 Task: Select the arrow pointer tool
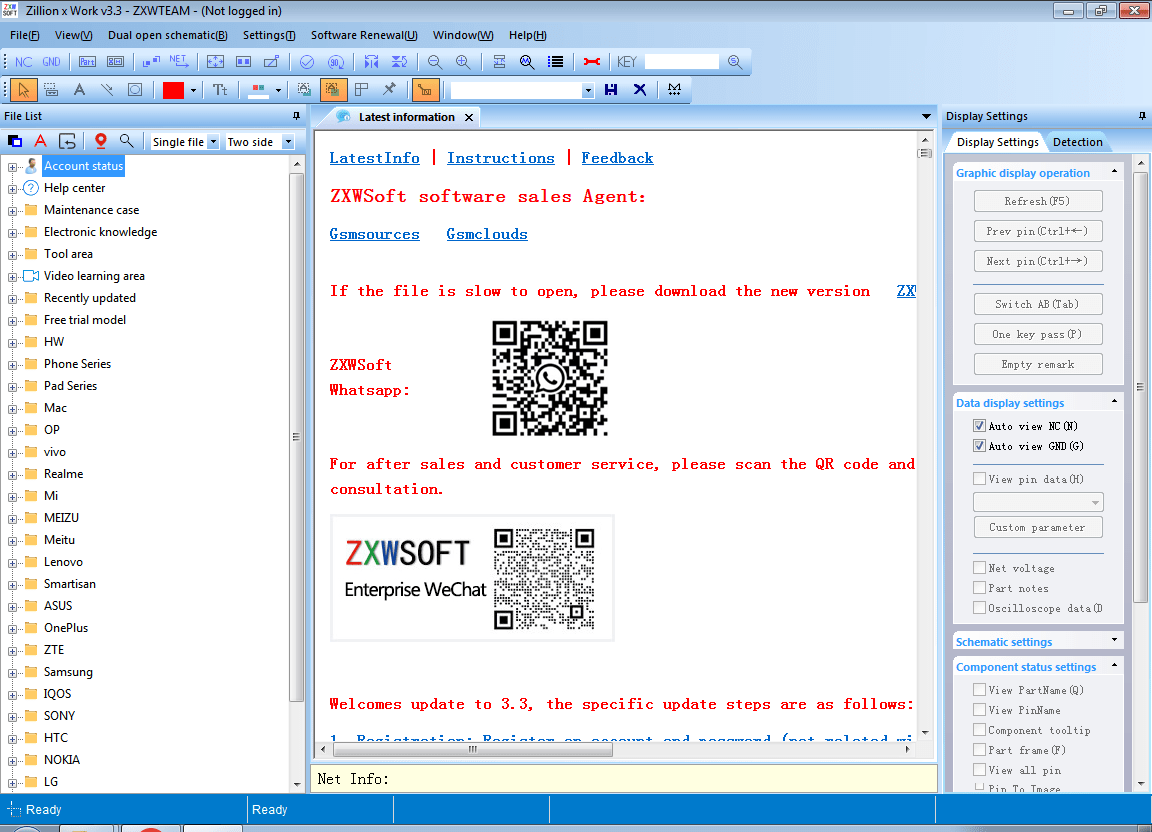(x=24, y=90)
